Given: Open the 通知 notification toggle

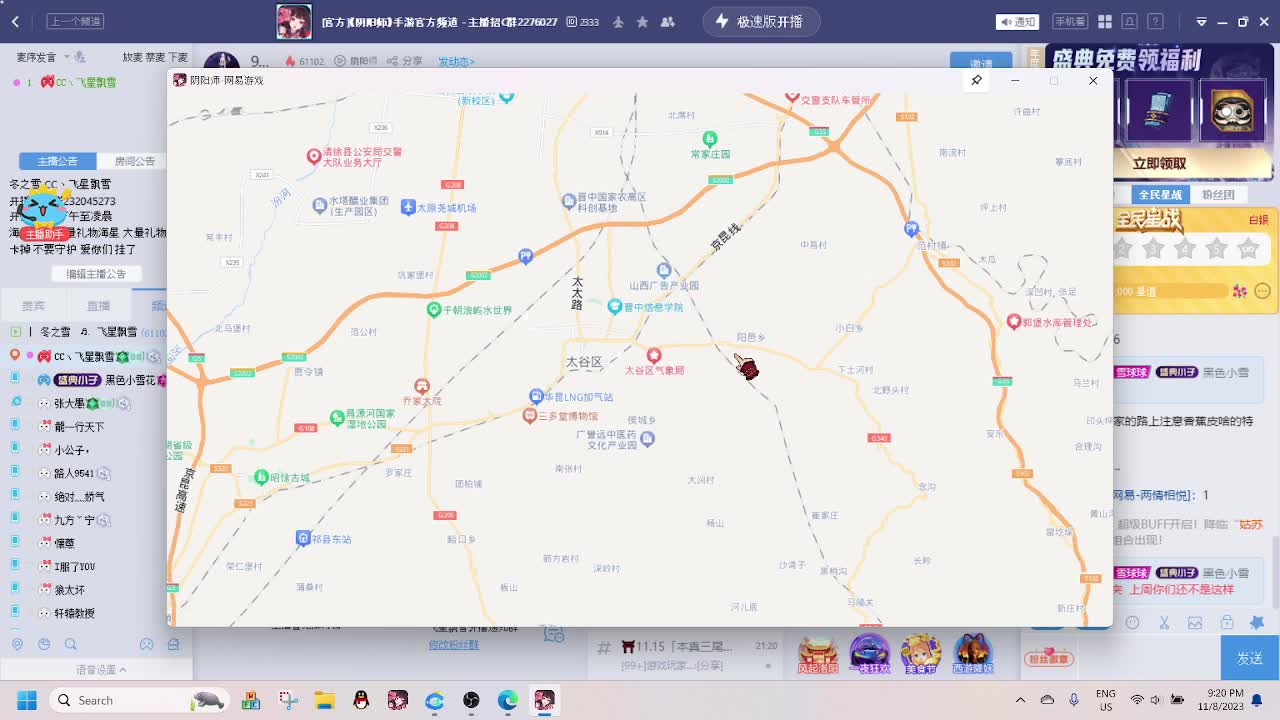Looking at the screenshot, I should coord(1018,21).
